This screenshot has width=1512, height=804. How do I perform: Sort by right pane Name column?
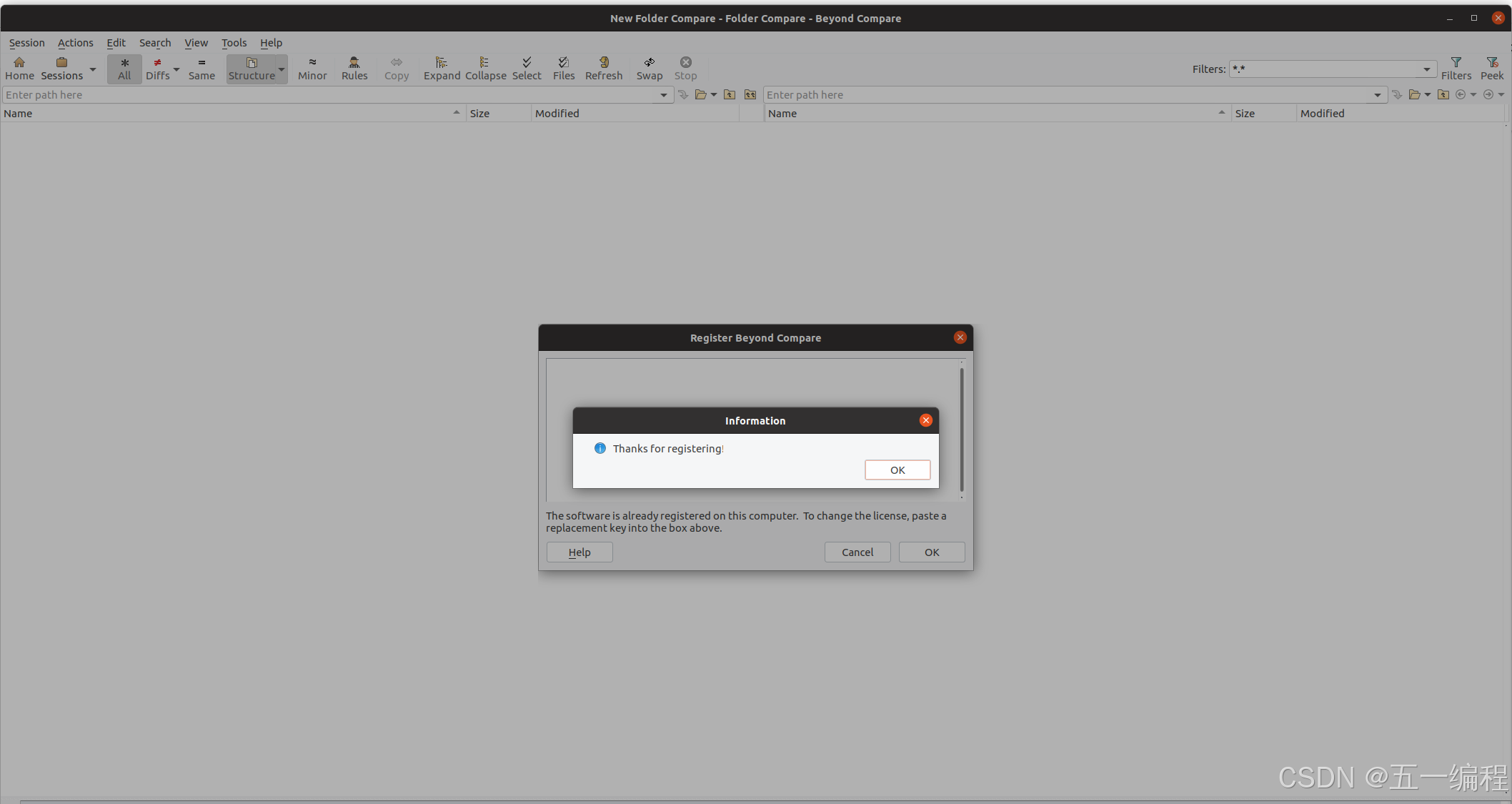pyautogui.click(x=998, y=114)
